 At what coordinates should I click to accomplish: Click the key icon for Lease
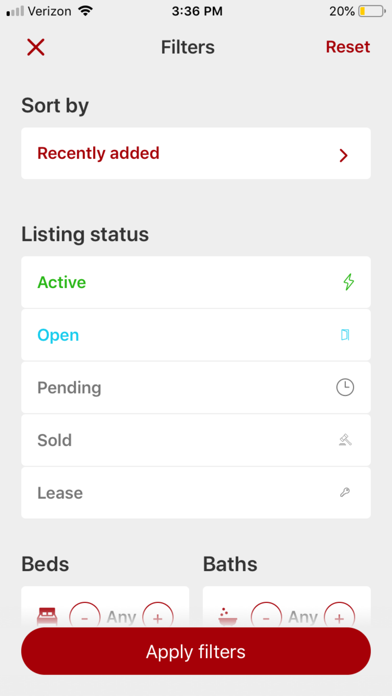pos(345,492)
